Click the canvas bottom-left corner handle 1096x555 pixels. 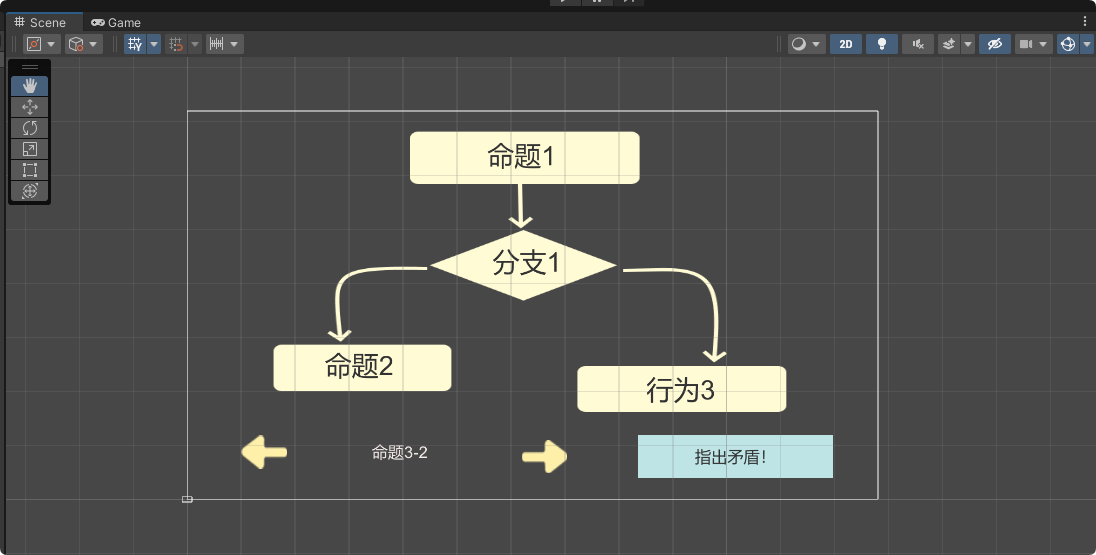point(187,499)
